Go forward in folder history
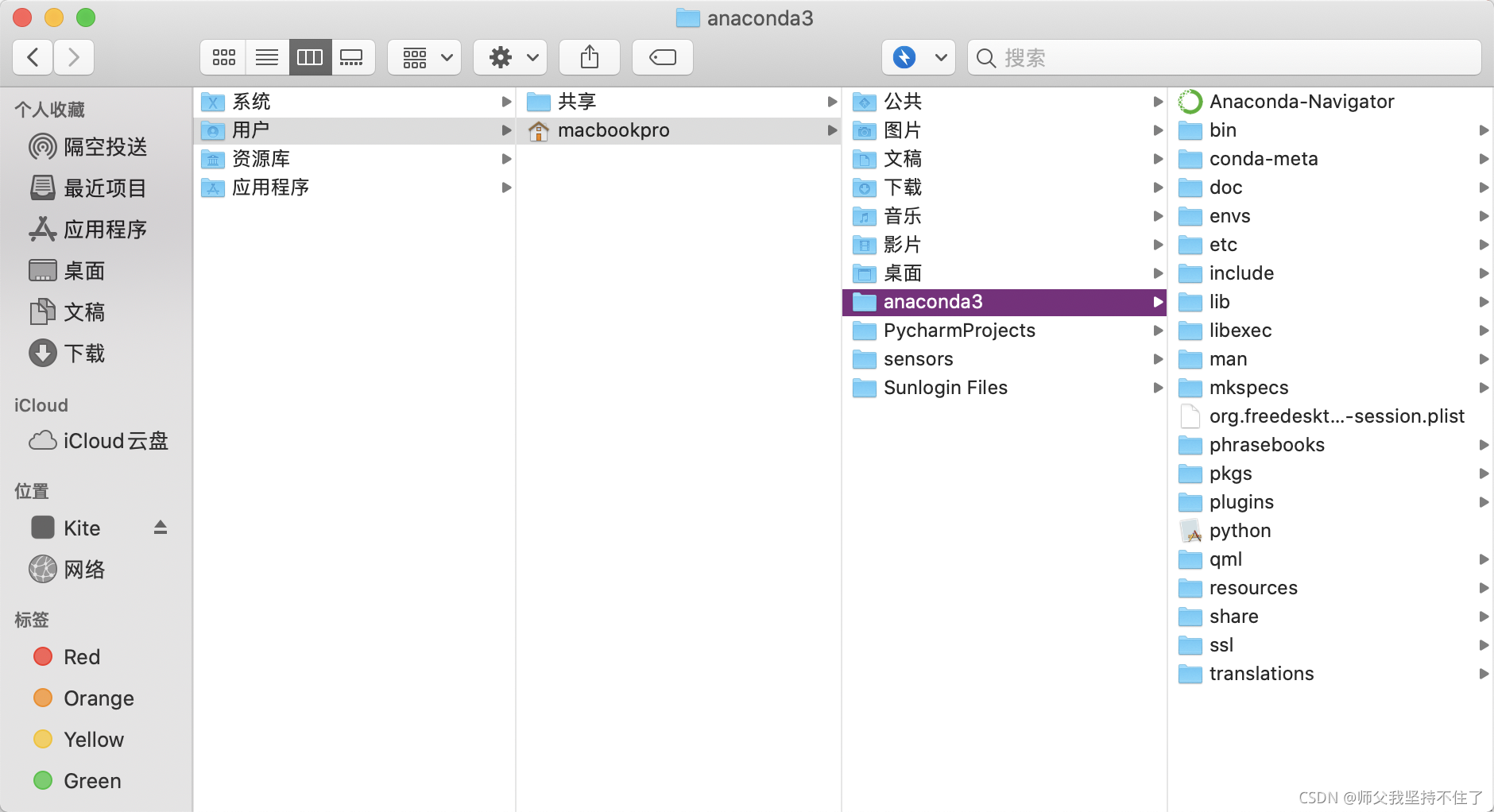1494x812 pixels. (x=74, y=57)
